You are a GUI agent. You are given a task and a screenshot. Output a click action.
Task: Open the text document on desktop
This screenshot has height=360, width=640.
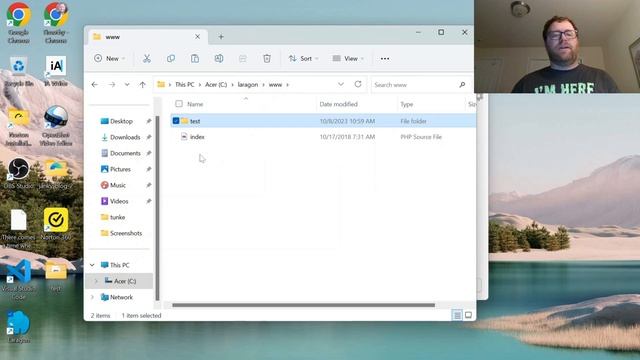(18, 229)
